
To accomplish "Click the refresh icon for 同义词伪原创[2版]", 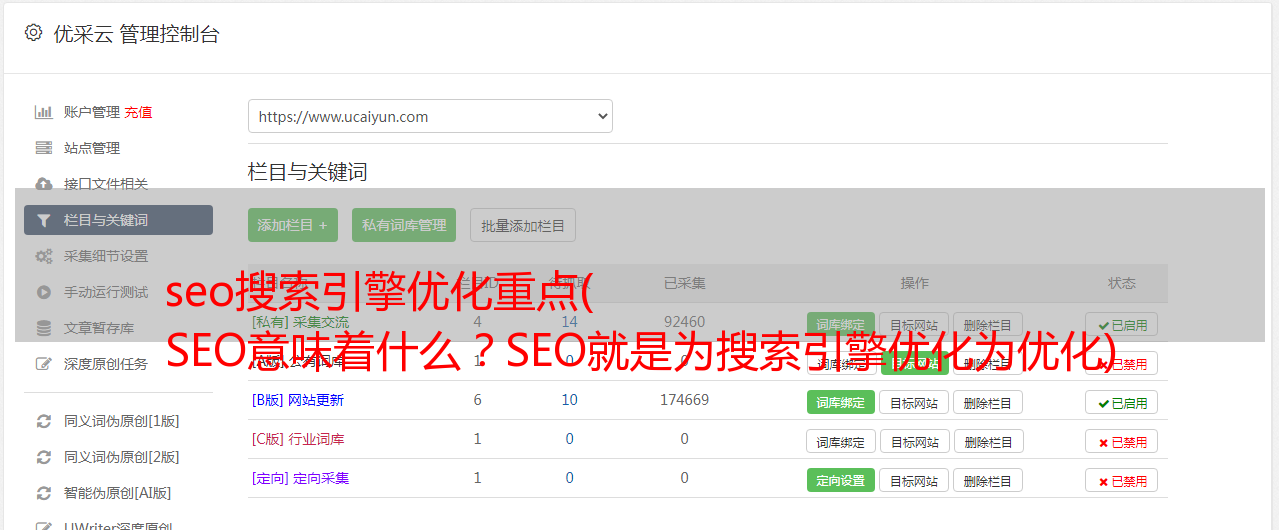I will (x=43, y=457).
